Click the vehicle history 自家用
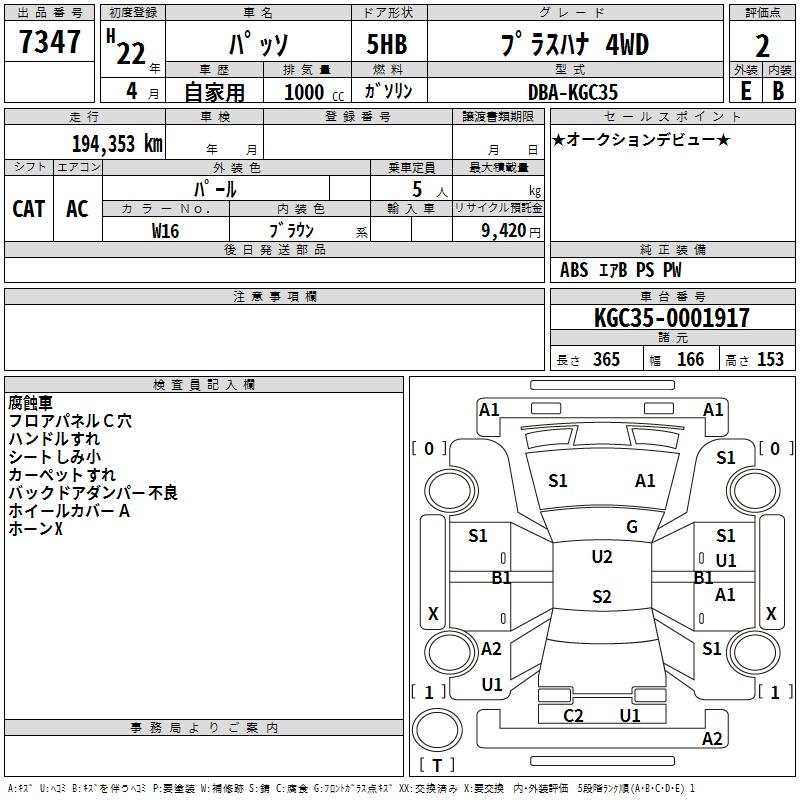This screenshot has width=800, height=800. point(214,92)
